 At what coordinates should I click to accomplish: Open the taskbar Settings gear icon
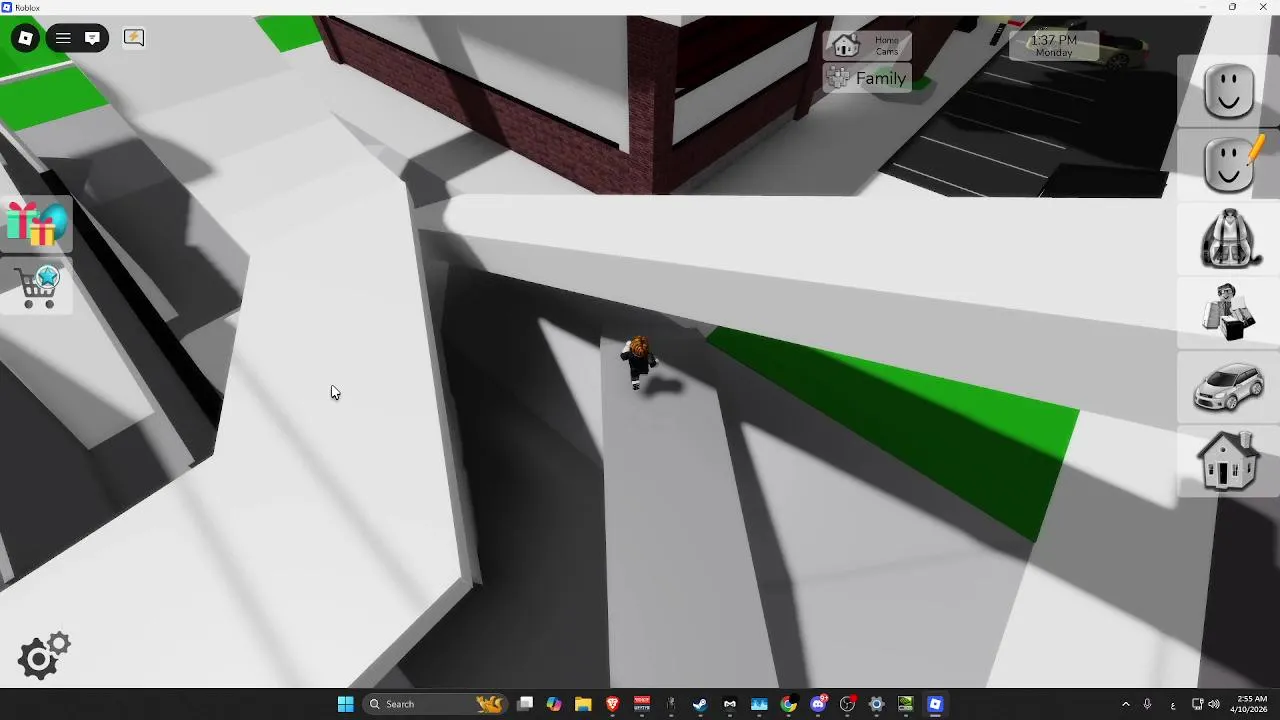click(877, 704)
